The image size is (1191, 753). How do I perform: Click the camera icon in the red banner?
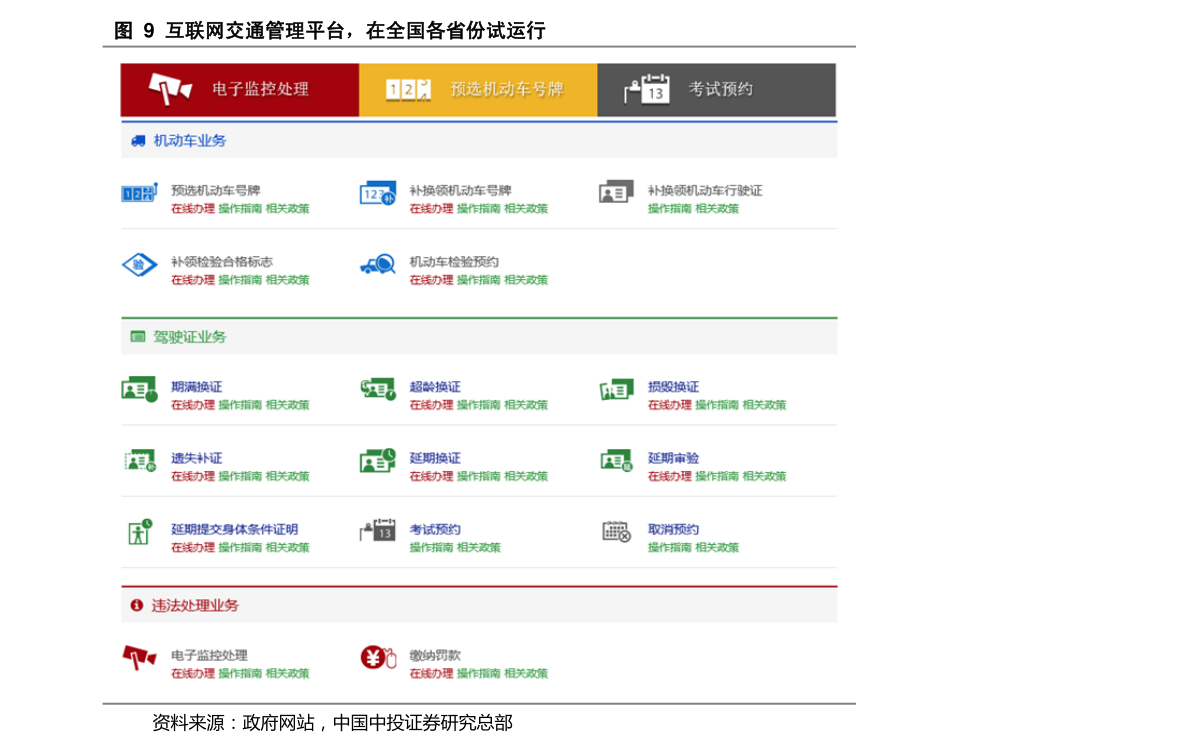[170, 89]
